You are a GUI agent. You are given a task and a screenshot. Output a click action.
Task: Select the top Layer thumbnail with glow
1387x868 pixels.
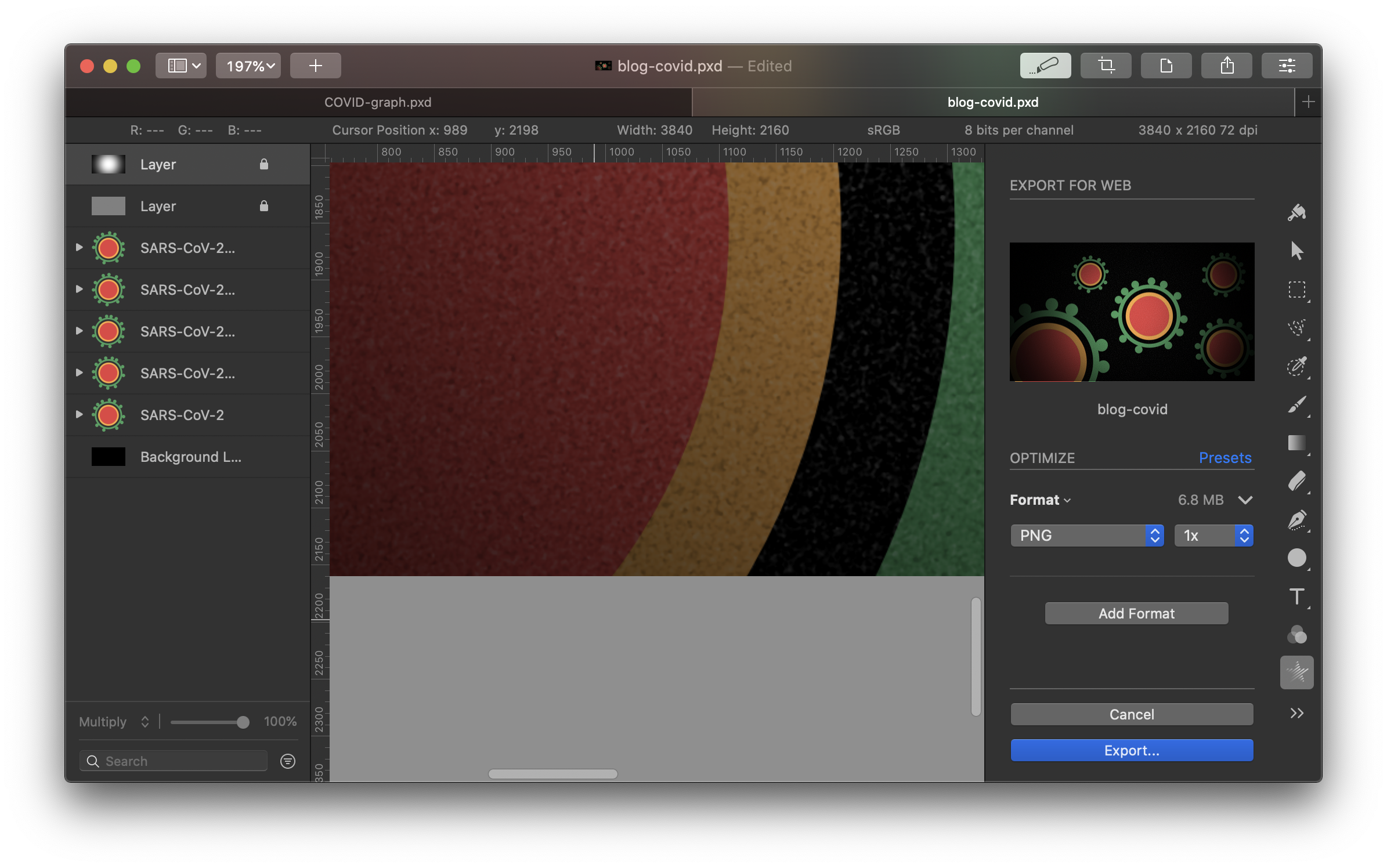109,164
